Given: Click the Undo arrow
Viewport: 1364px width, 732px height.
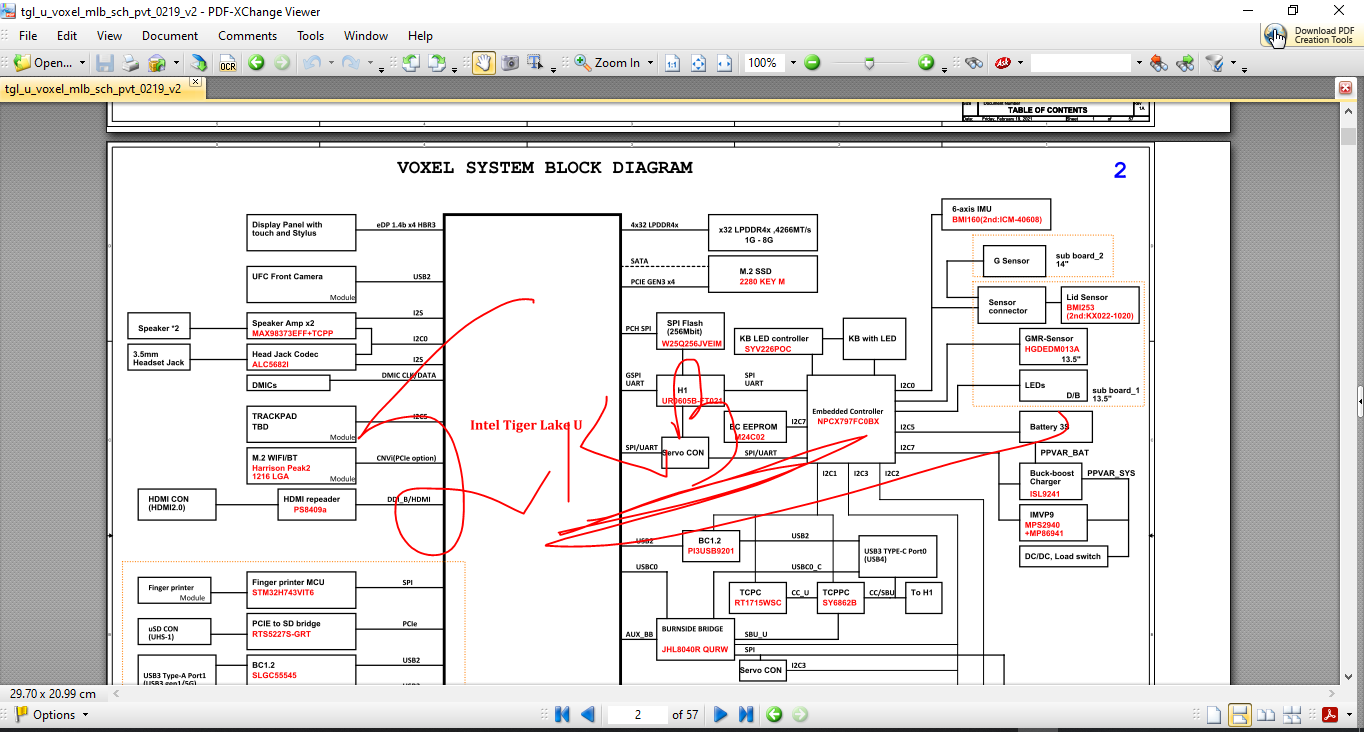Looking at the screenshot, I should 311,62.
